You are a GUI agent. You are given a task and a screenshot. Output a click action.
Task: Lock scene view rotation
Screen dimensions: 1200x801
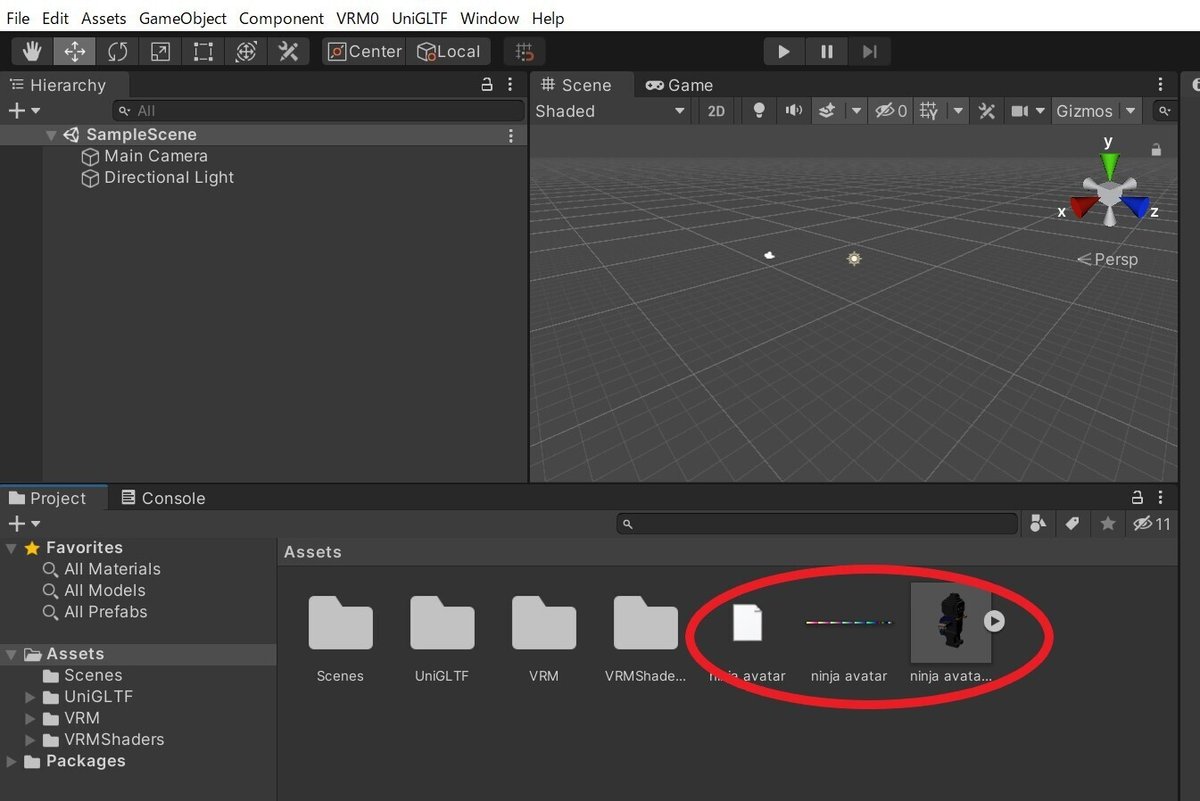coord(1156,150)
